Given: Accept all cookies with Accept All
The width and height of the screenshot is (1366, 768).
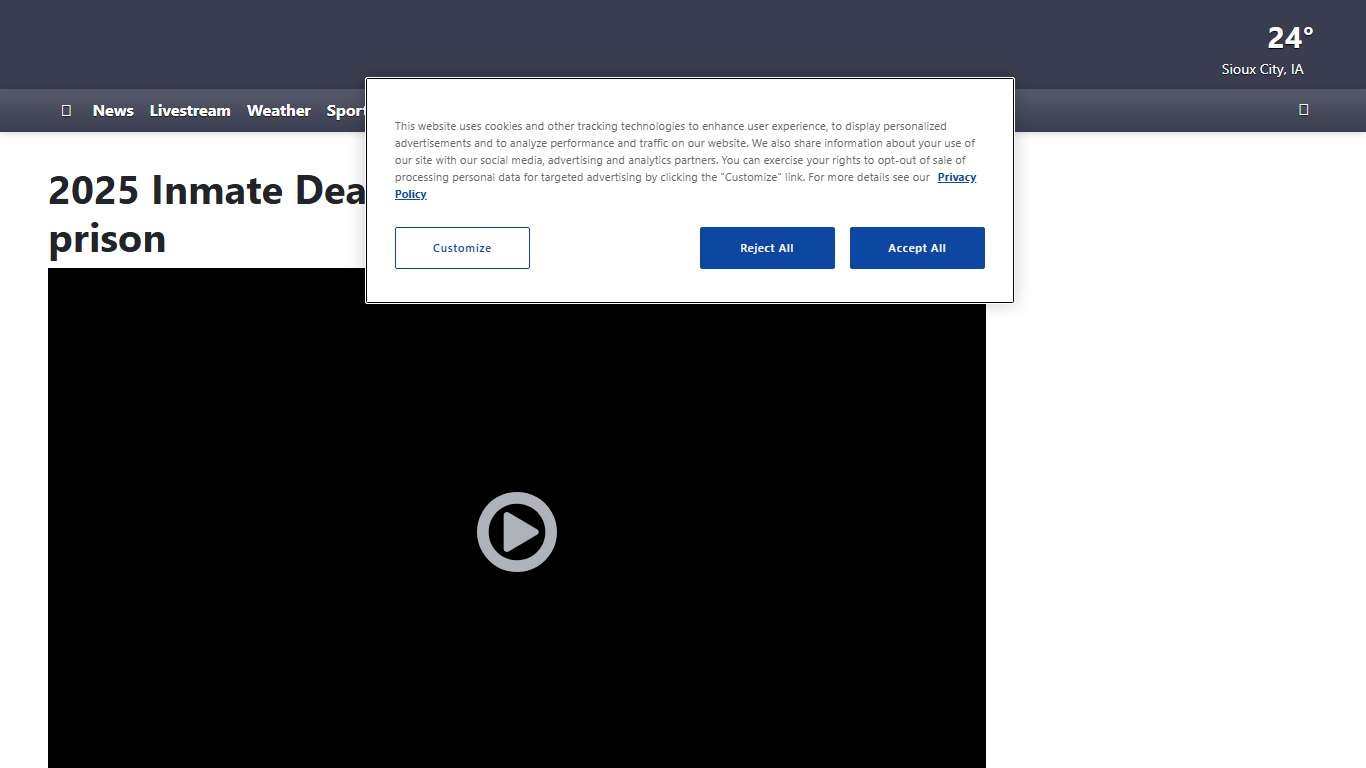Looking at the screenshot, I should point(917,248).
